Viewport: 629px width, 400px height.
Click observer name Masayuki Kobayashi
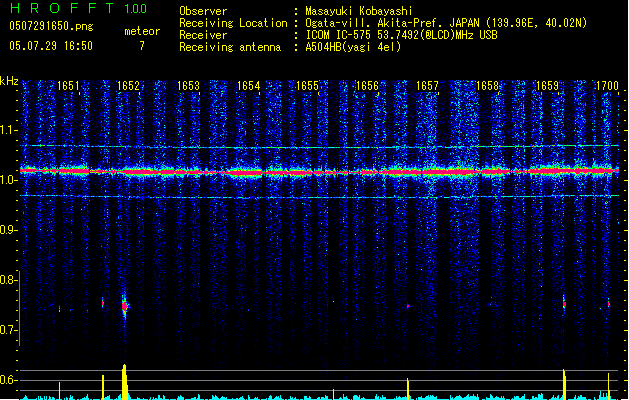coord(359,11)
